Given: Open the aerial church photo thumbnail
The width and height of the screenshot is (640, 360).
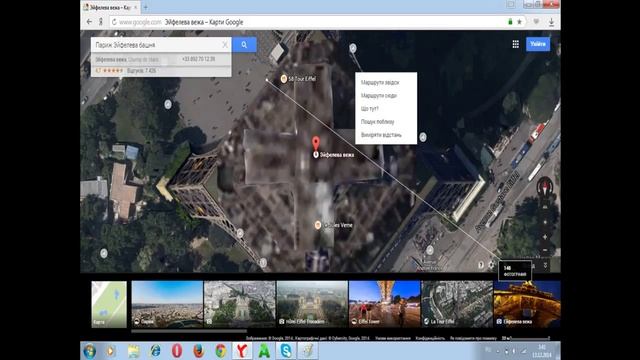Looking at the screenshot, I should 240,304.
